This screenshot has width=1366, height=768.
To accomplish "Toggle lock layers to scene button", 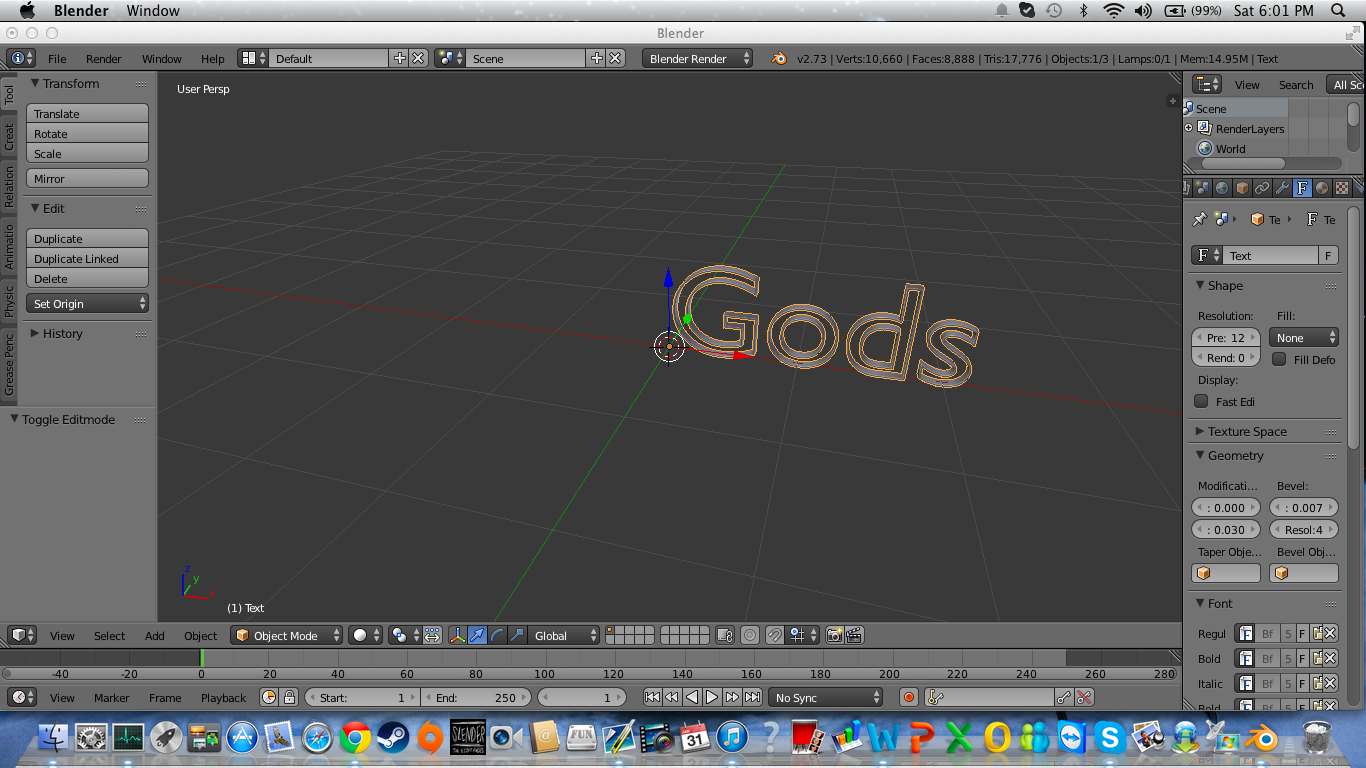I will click(725, 635).
